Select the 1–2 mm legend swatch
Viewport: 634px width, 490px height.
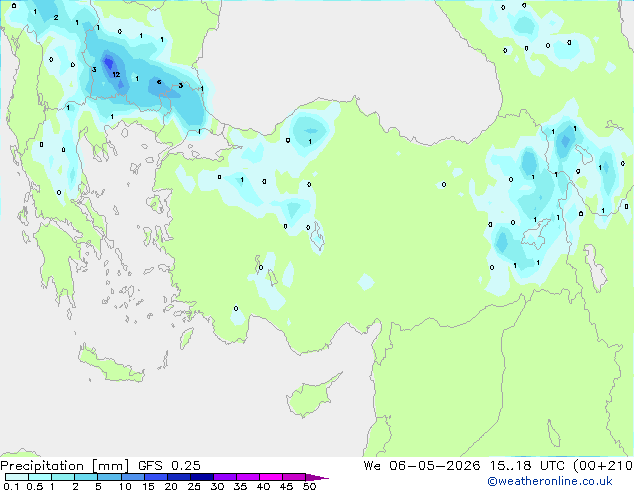click(63, 477)
